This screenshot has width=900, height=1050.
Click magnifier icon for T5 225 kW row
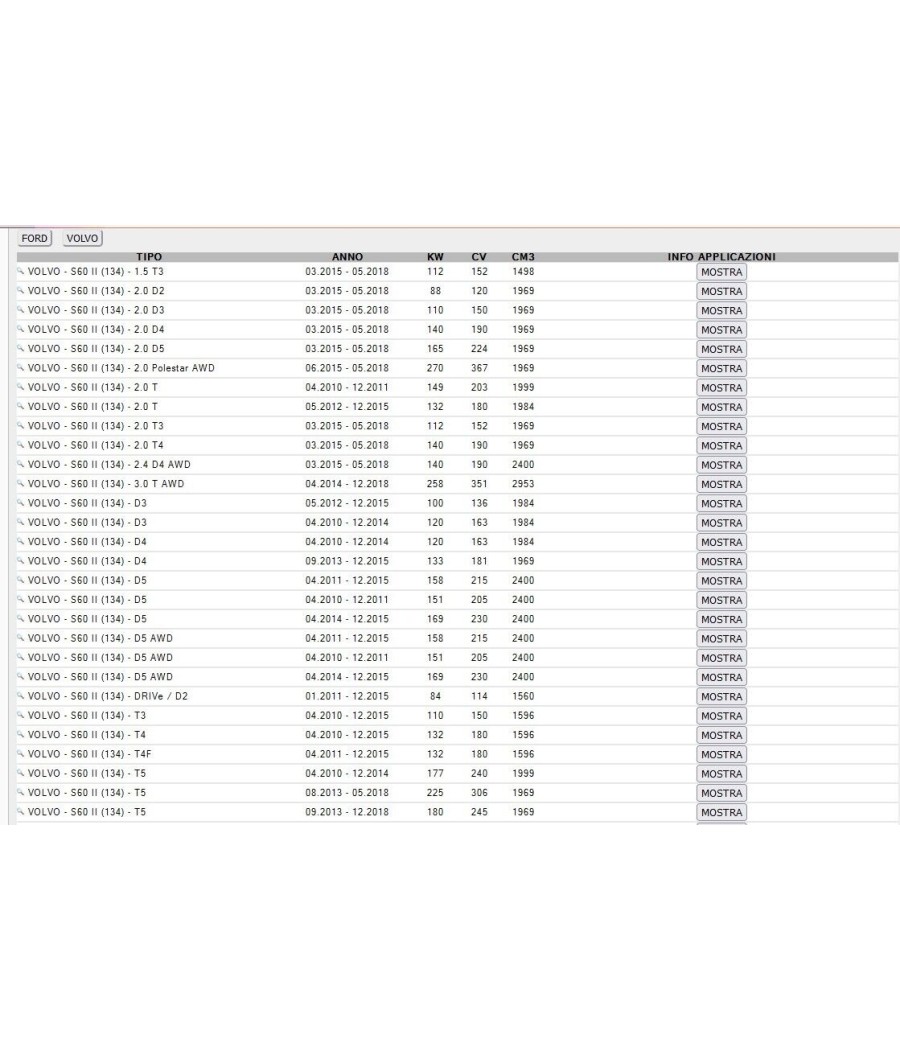[21, 792]
